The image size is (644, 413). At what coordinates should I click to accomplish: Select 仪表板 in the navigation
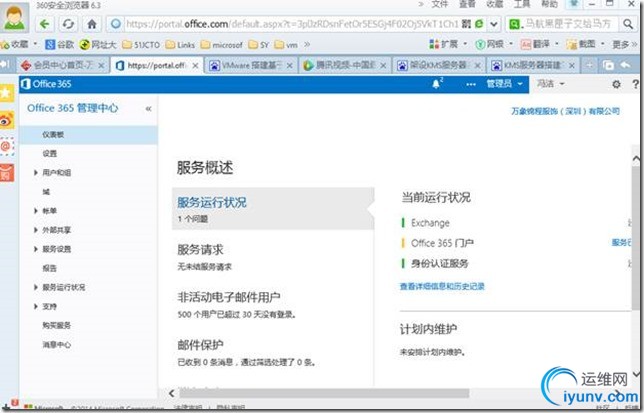88,135
